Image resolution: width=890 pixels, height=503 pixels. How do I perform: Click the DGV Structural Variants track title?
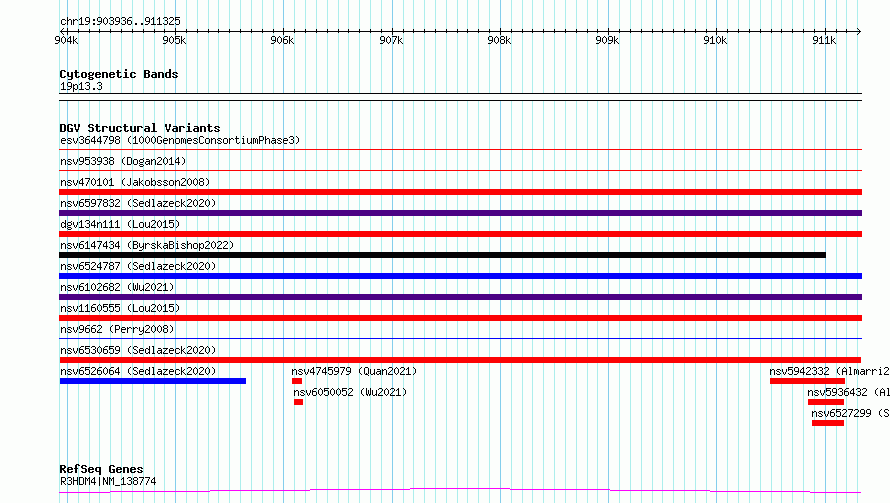(140, 128)
